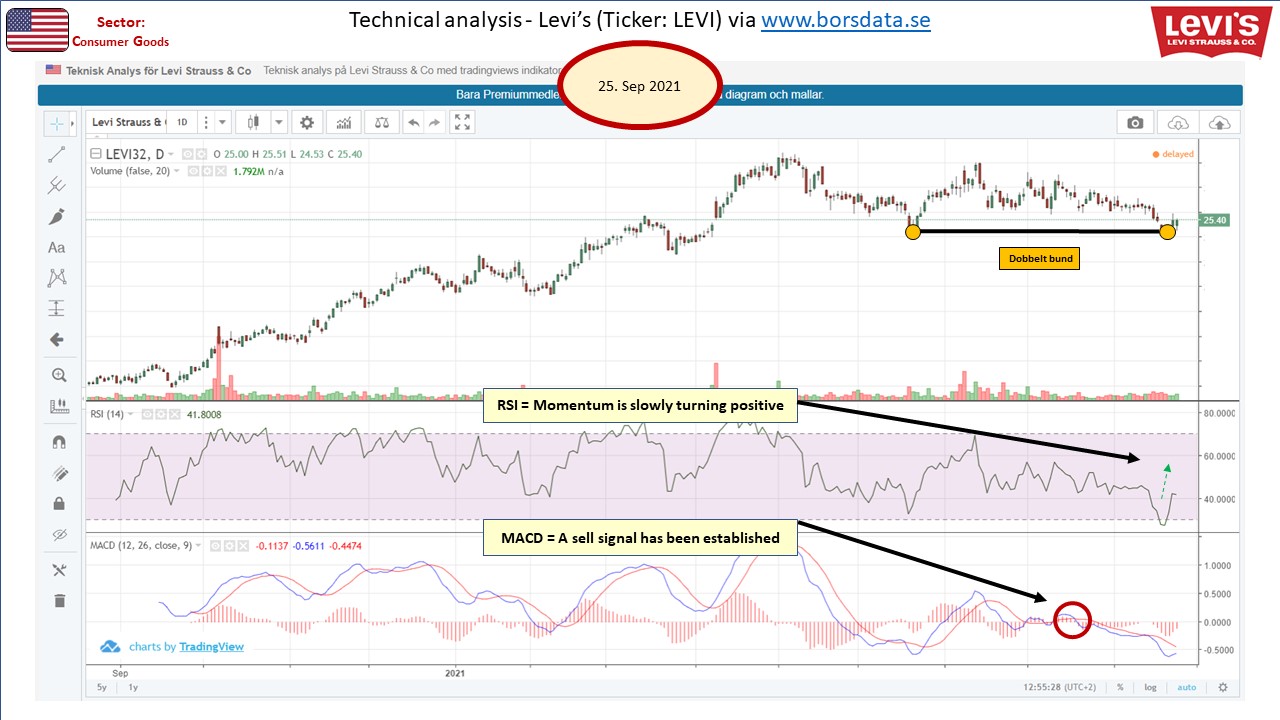Open the MACD (12, 26, close, 9) dropdown

coord(198,545)
